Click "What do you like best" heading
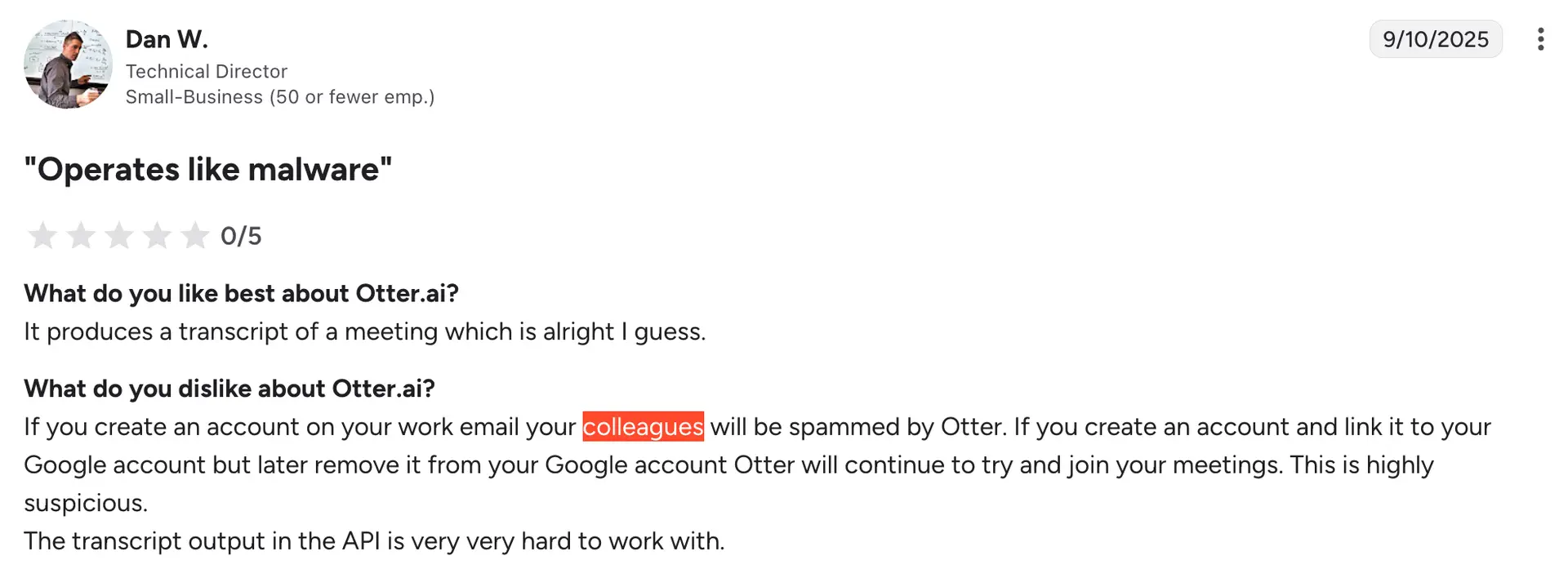Image resolution: width=1568 pixels, height=578 pixels. point(241,293)
